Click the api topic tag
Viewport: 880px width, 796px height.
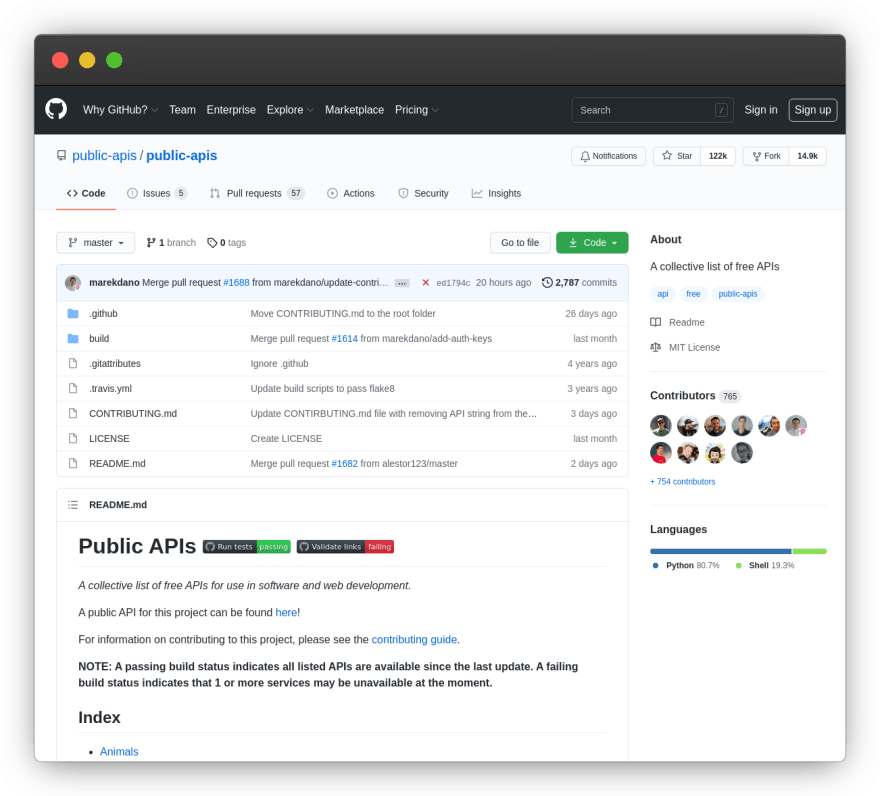point(663,294)
